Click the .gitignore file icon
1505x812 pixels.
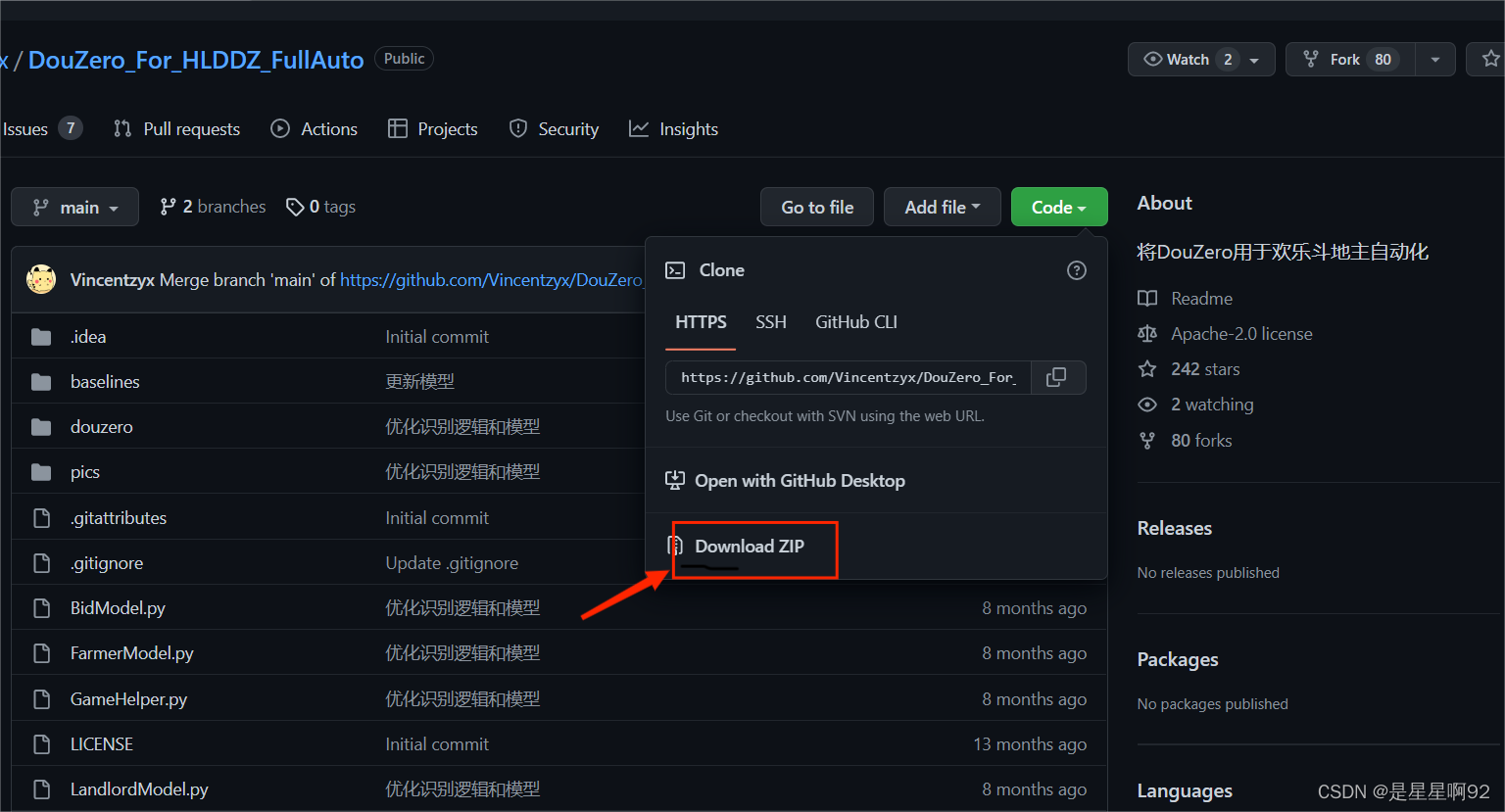click(x=41, y=563)
